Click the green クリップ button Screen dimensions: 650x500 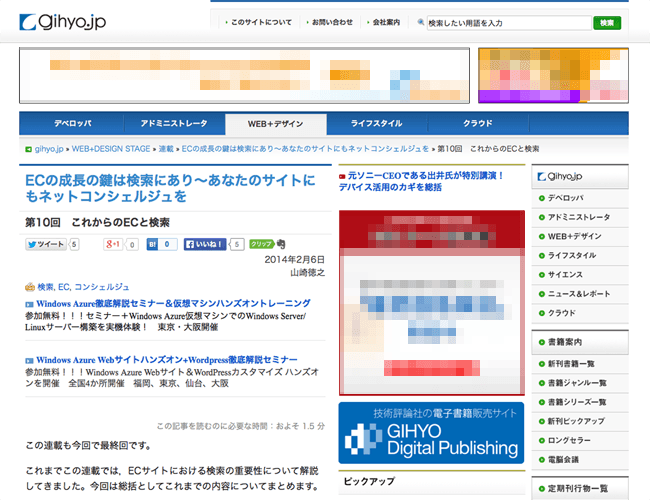261,244
